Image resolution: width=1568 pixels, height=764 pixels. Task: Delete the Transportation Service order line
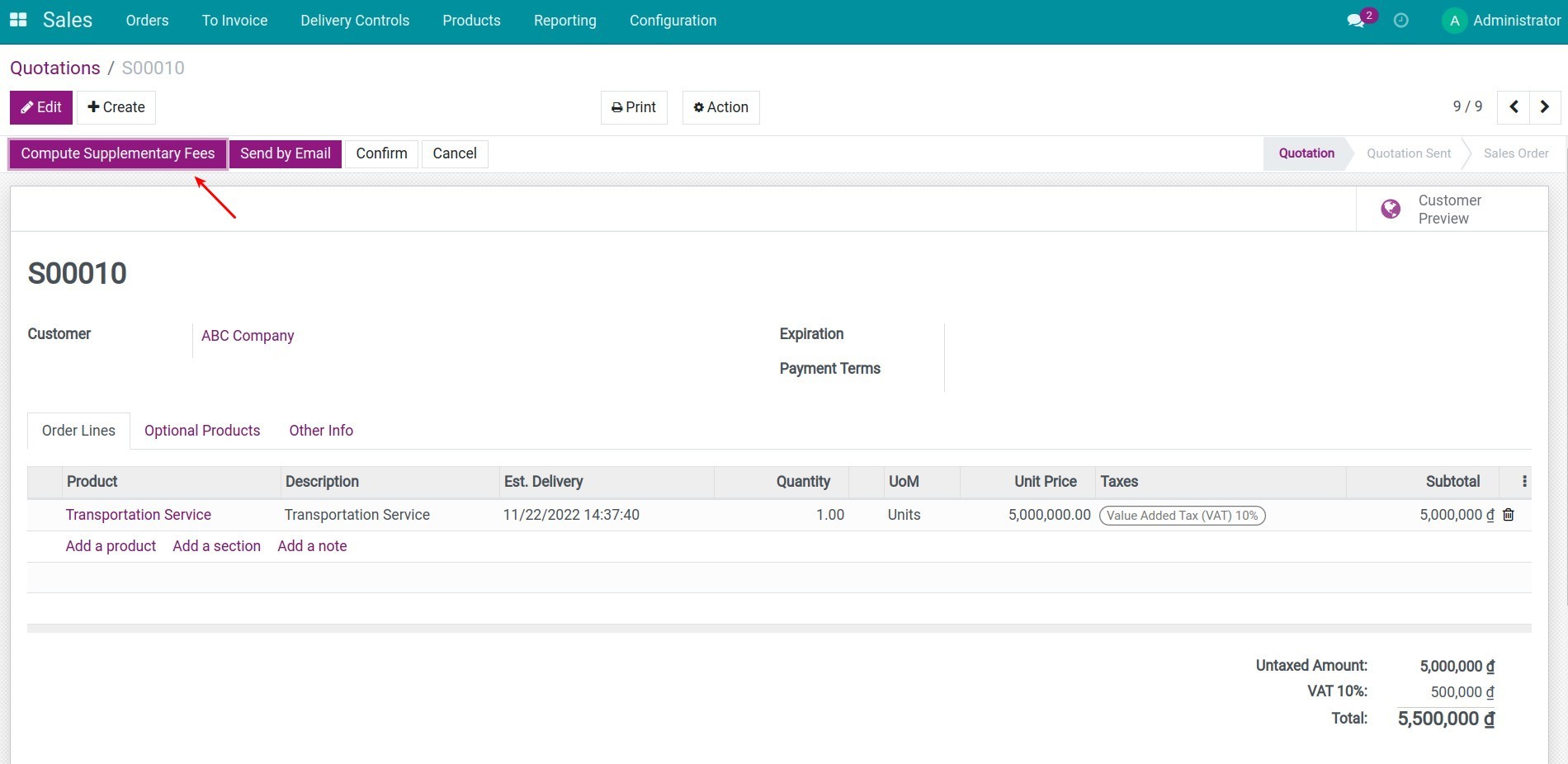[x=1509, y=515]
